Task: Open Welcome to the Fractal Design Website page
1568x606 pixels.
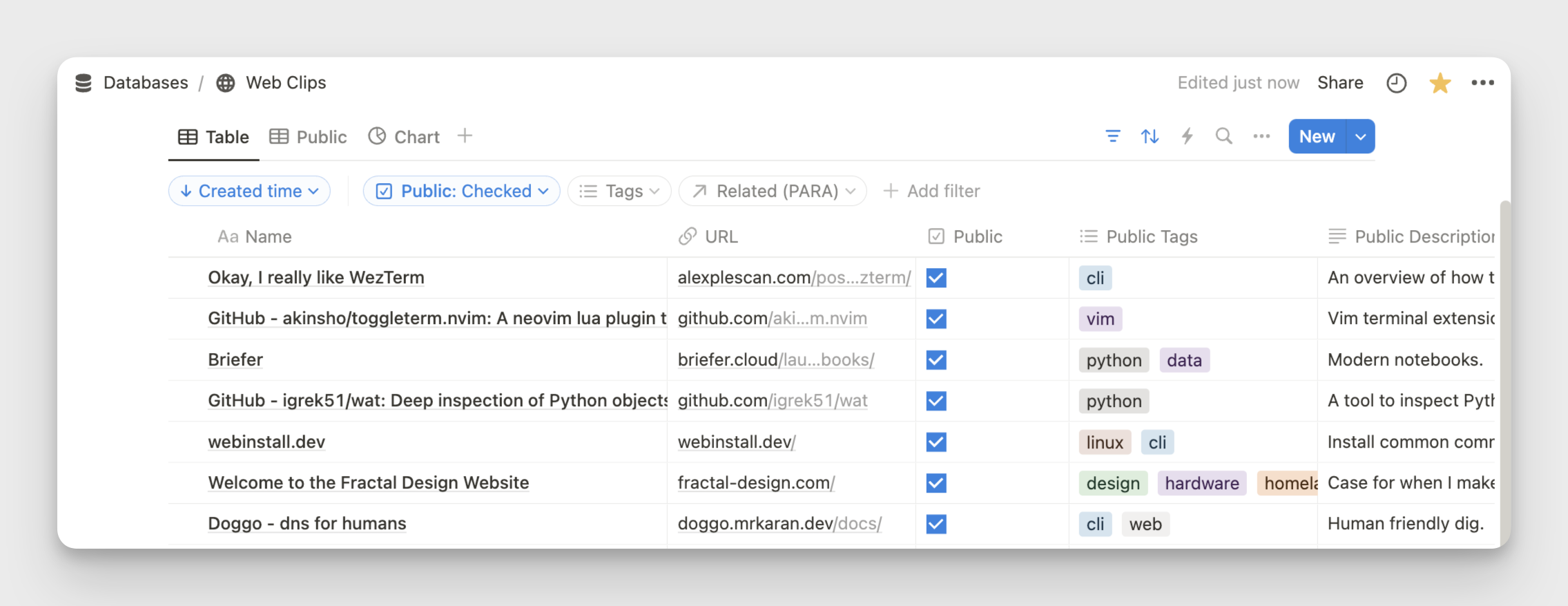Action: [369, 483]
